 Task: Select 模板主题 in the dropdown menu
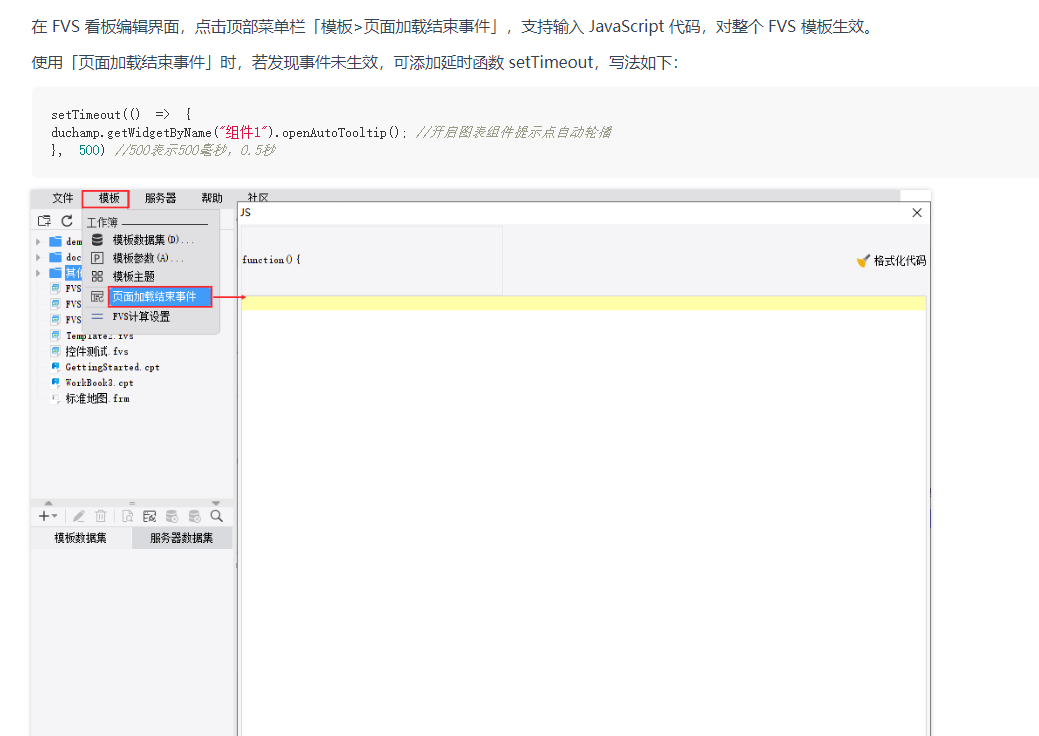click(133, 276)
